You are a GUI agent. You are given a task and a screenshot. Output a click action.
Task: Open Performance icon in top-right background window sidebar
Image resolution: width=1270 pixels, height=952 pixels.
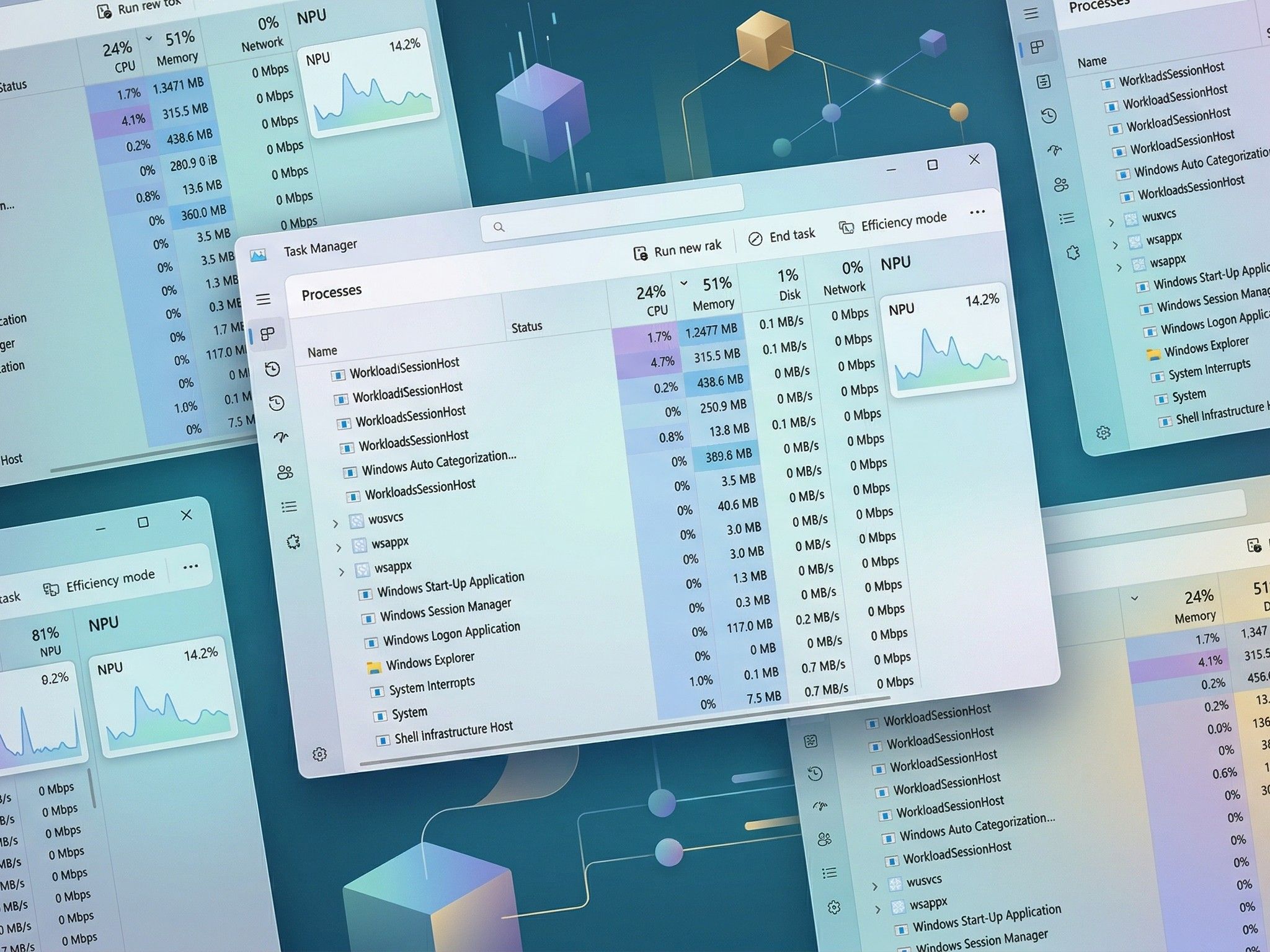point(1043,81)
